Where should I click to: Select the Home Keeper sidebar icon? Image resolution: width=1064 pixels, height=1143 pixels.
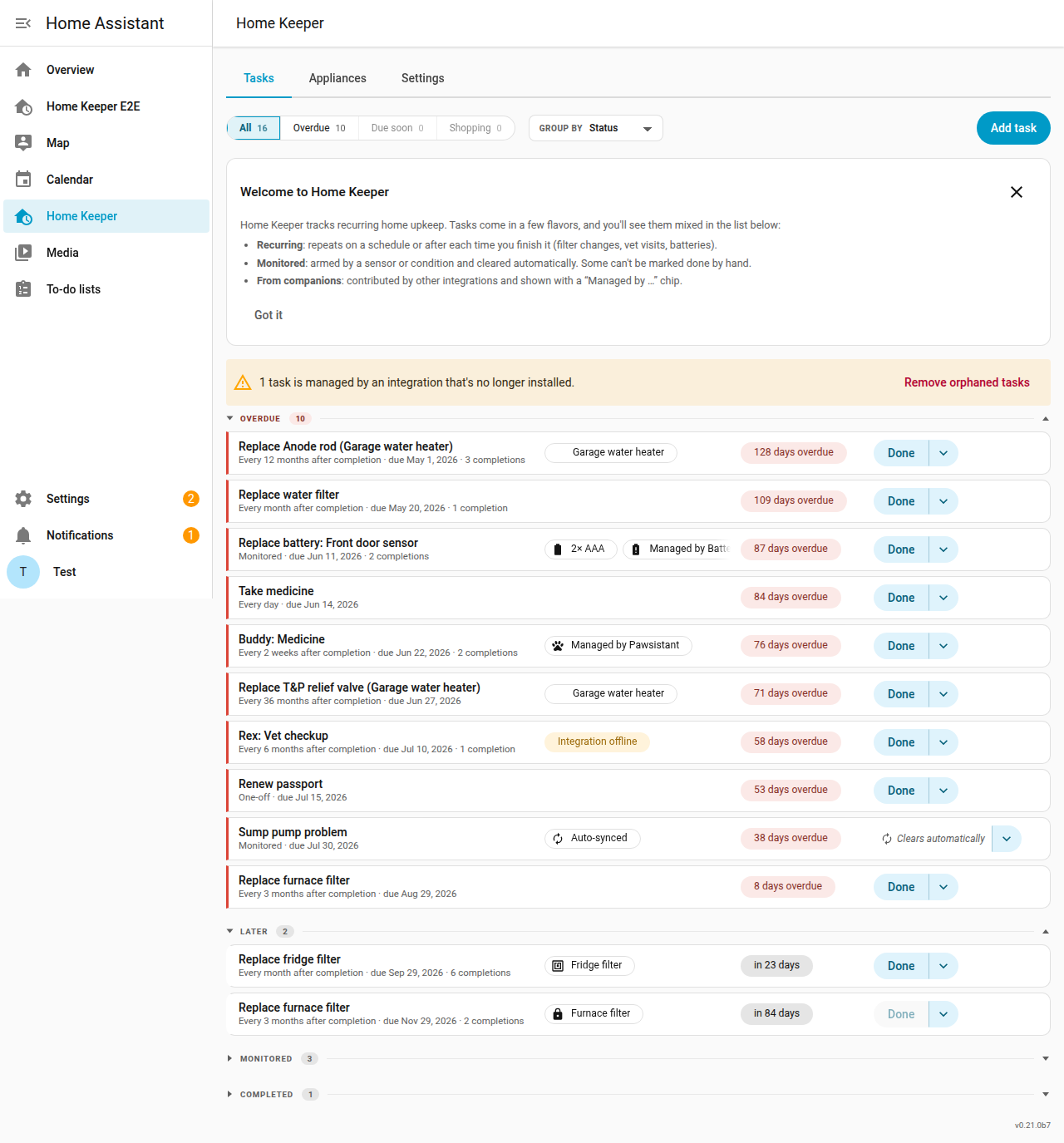coord(23,216)
